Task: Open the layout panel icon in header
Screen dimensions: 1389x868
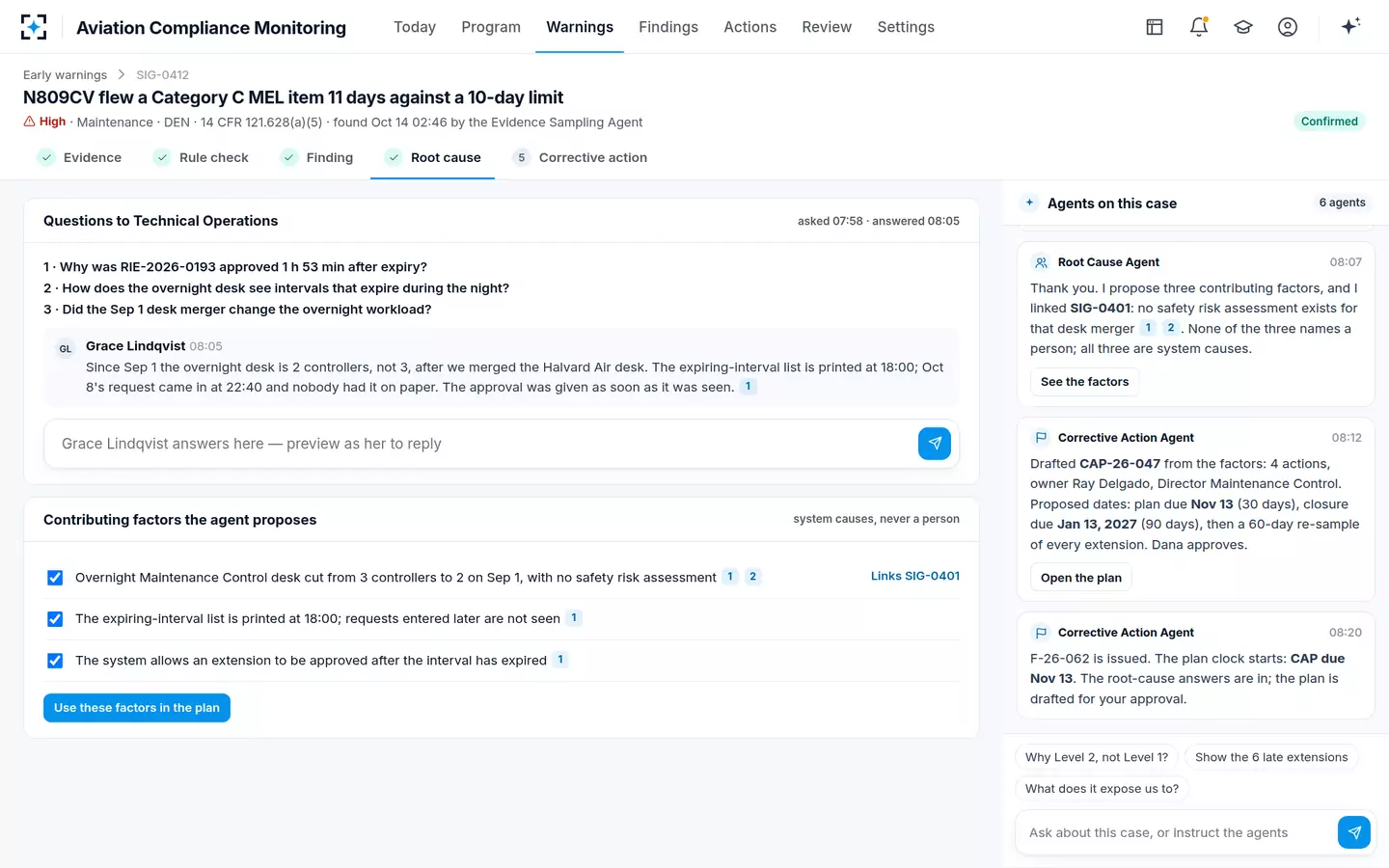Action: pos(1155,27)
